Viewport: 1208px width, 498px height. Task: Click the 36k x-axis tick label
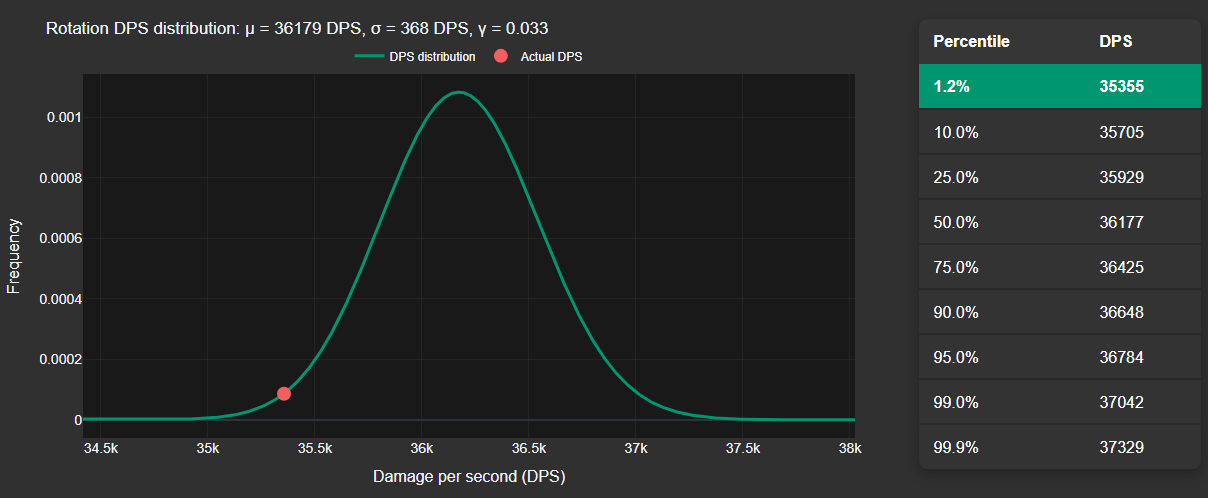pyautogui.click(x=422, y=449)
